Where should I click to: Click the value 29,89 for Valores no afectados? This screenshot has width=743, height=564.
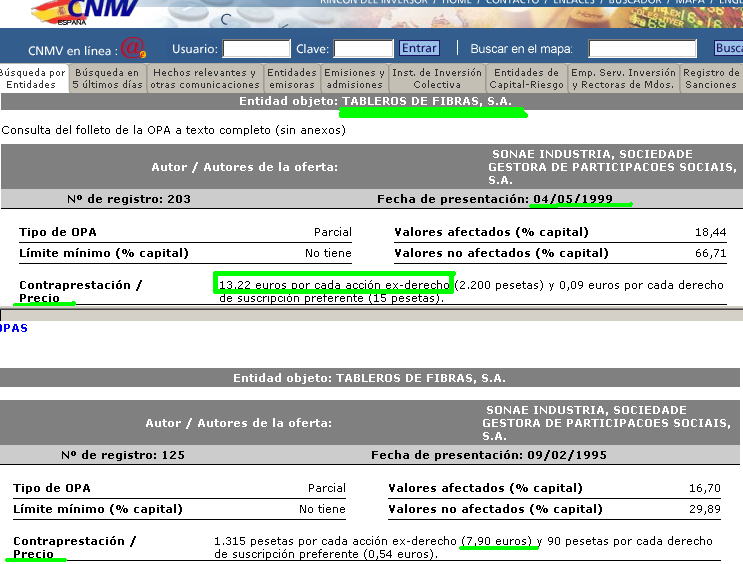pyautogui.click(x=705, y=509)
